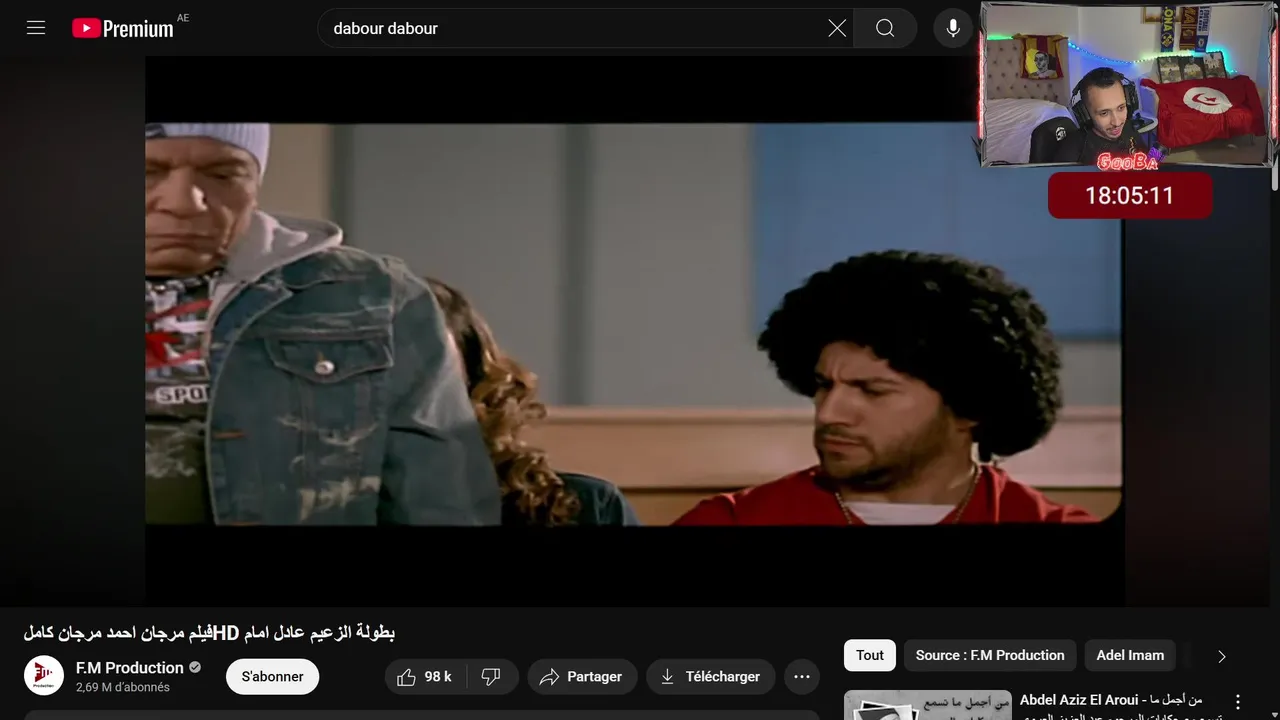This screenshot has height=720, width=1280.
Task: Select the Adel Imam chip
Action: pyautogui.click(x=1130, y=655)
